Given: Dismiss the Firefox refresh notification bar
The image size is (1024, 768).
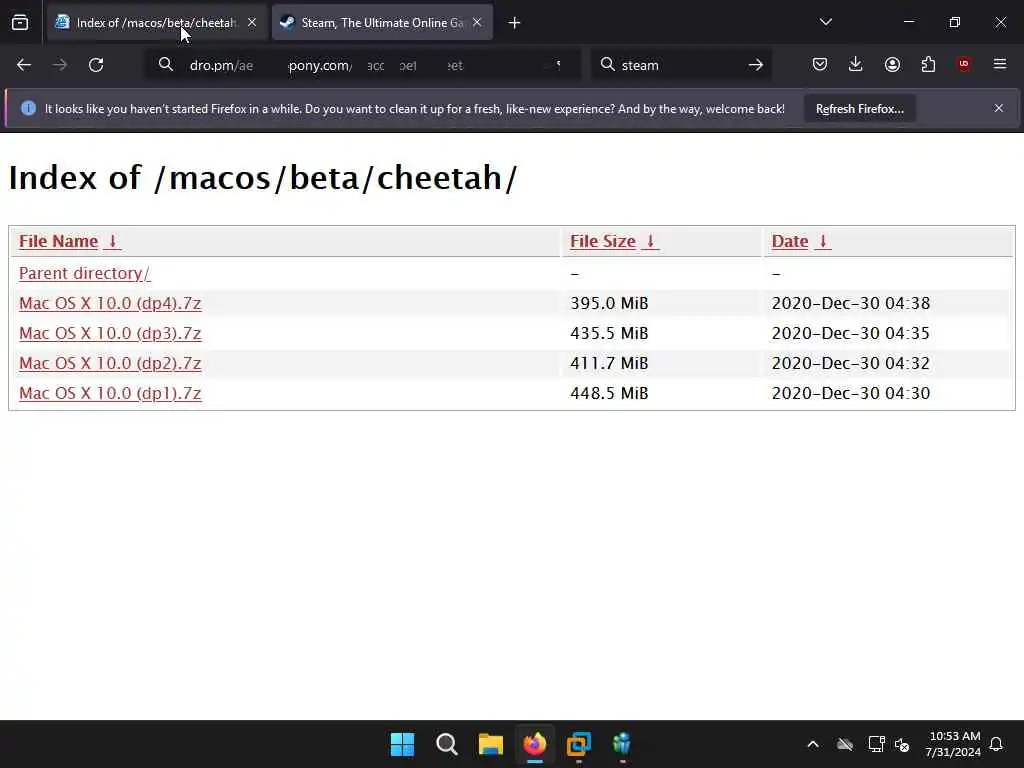Looking at the screenshot, I should pos(999,108).
